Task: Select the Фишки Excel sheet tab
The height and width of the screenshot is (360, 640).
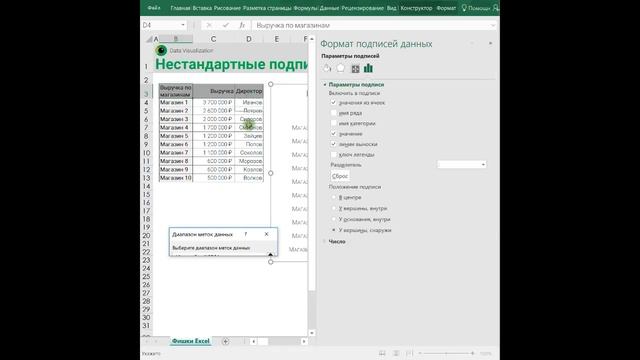Action: click(191, 341)
